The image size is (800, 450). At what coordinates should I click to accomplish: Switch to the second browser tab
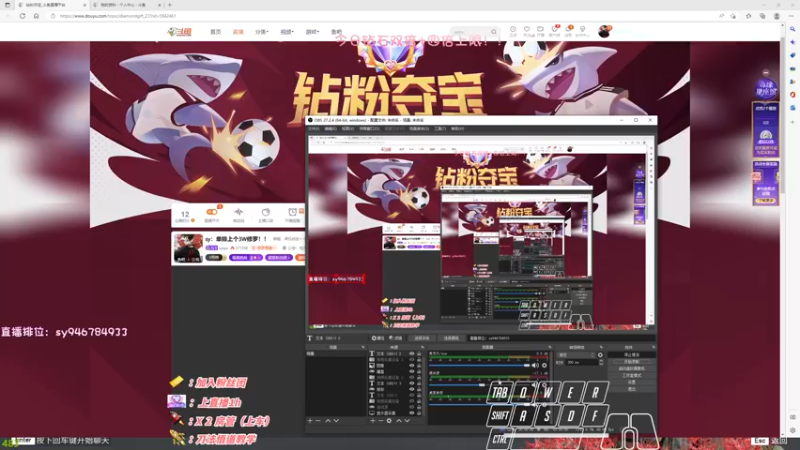pyautogui.click(x=126, y=5)
